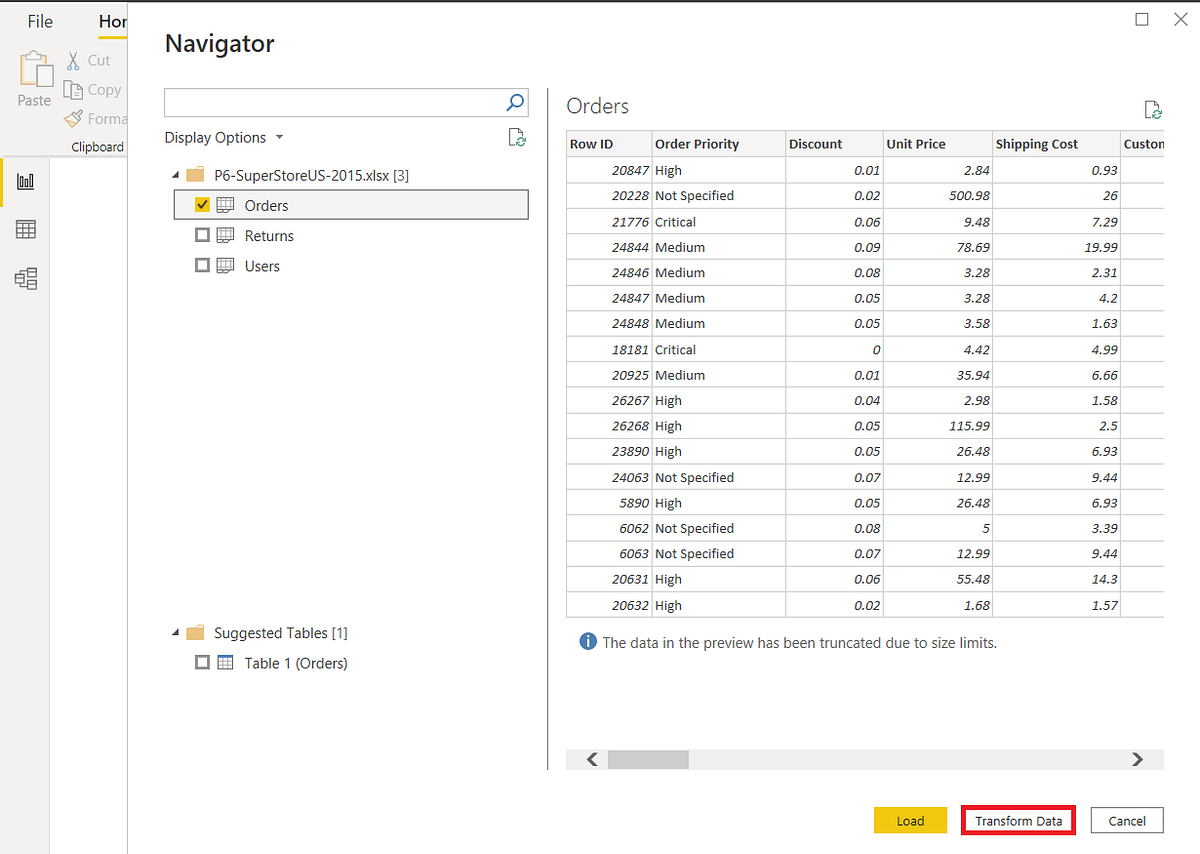Collapse the P6-SuperStoreUS-2015.xlsx node
This screenshot has height=854, width=1200.
tap(175, 174)
